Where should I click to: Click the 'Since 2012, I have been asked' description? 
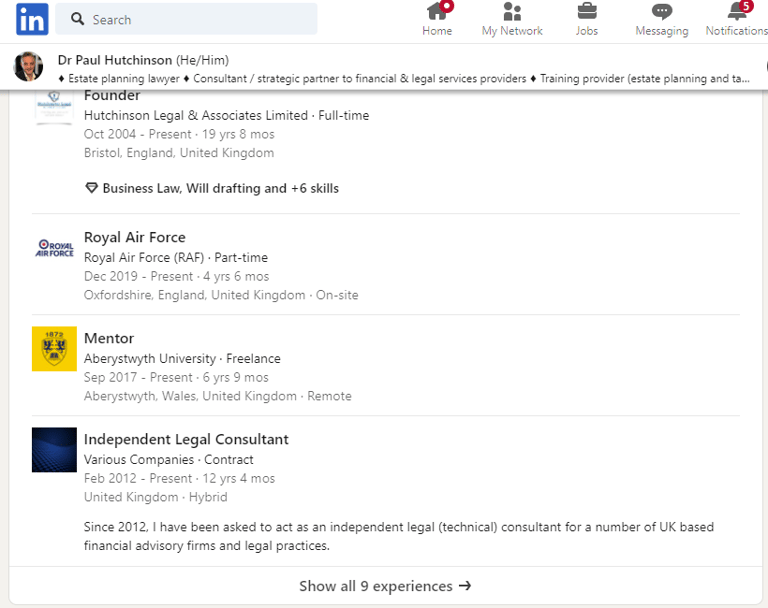[x=399, y=536]
